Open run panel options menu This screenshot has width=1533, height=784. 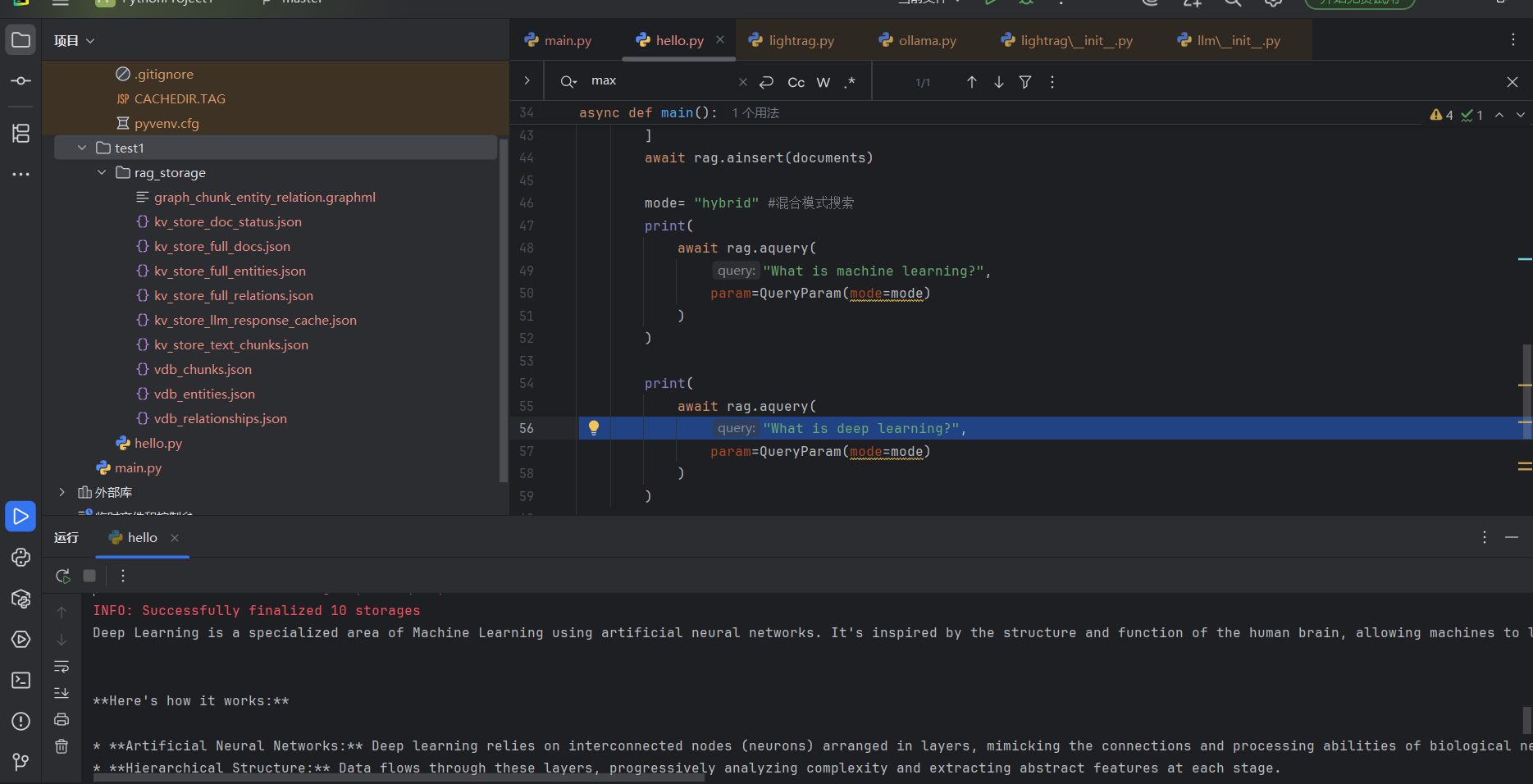pos(1485,537)
